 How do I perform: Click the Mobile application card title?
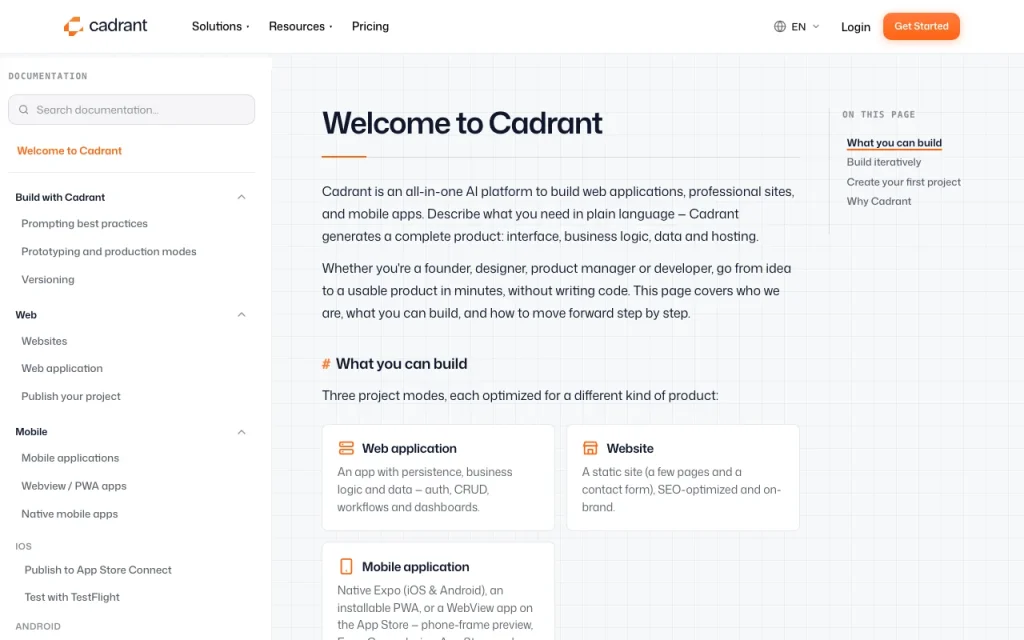click(415, 567)
